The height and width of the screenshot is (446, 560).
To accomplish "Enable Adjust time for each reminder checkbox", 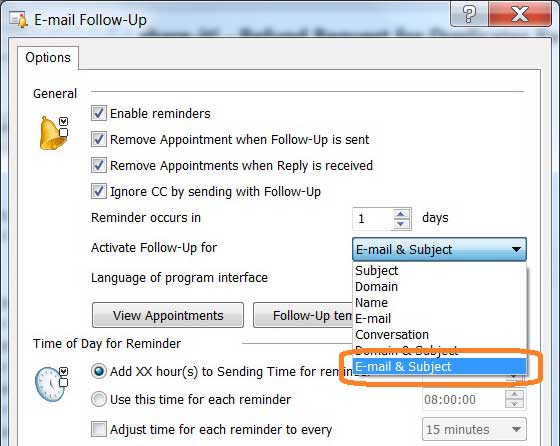I will tap(99, 429).
